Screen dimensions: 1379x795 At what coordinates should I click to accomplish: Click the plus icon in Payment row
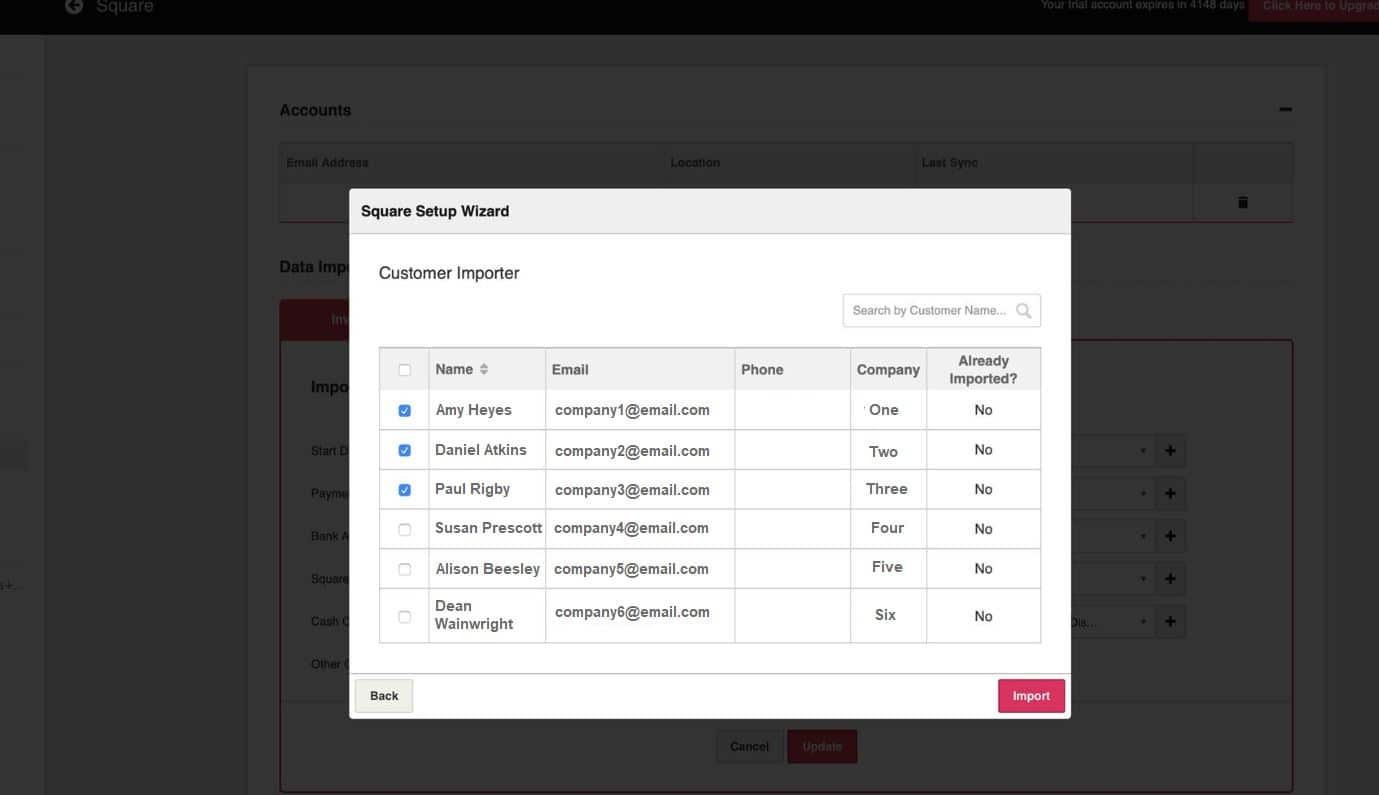click(x=1170, y=494)
